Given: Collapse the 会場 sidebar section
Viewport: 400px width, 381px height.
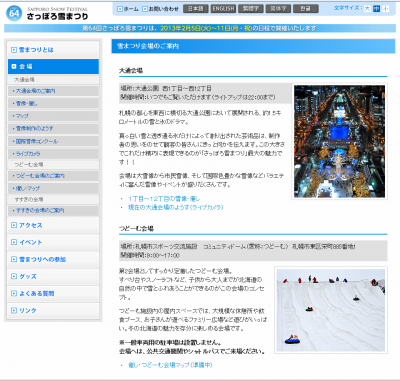Looking at the screenshot, I should click(53, 66).
